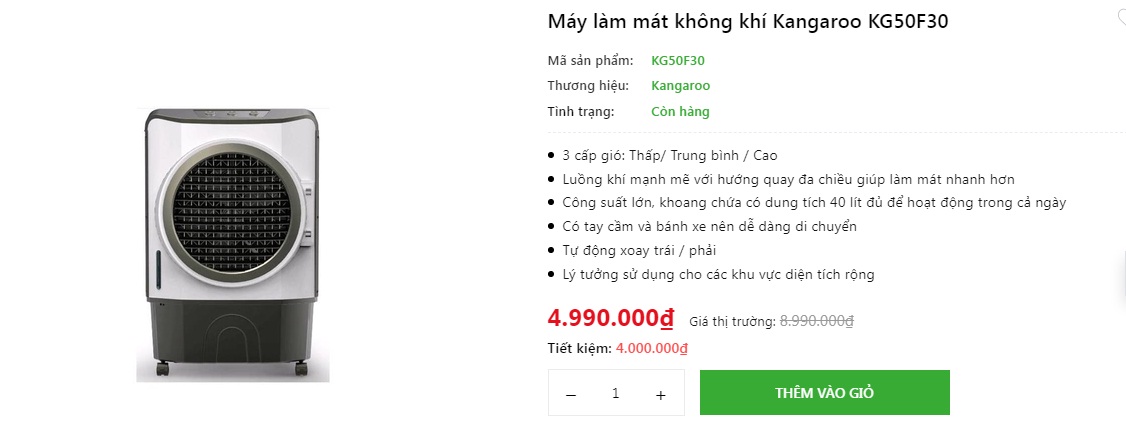This screenshot has height=429, width=1126.
Task: Click the 4.000.000đ savings amount
Action: coord(652,348)
